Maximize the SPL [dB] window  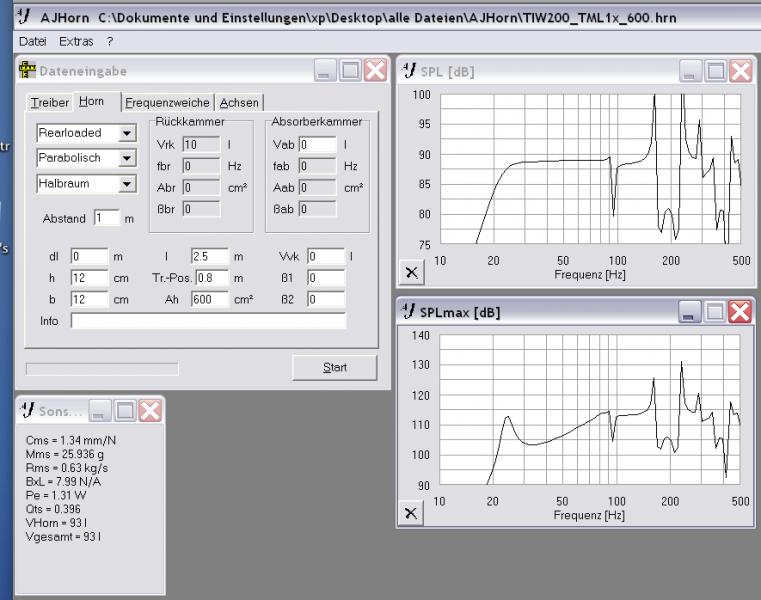coord(715,71)
